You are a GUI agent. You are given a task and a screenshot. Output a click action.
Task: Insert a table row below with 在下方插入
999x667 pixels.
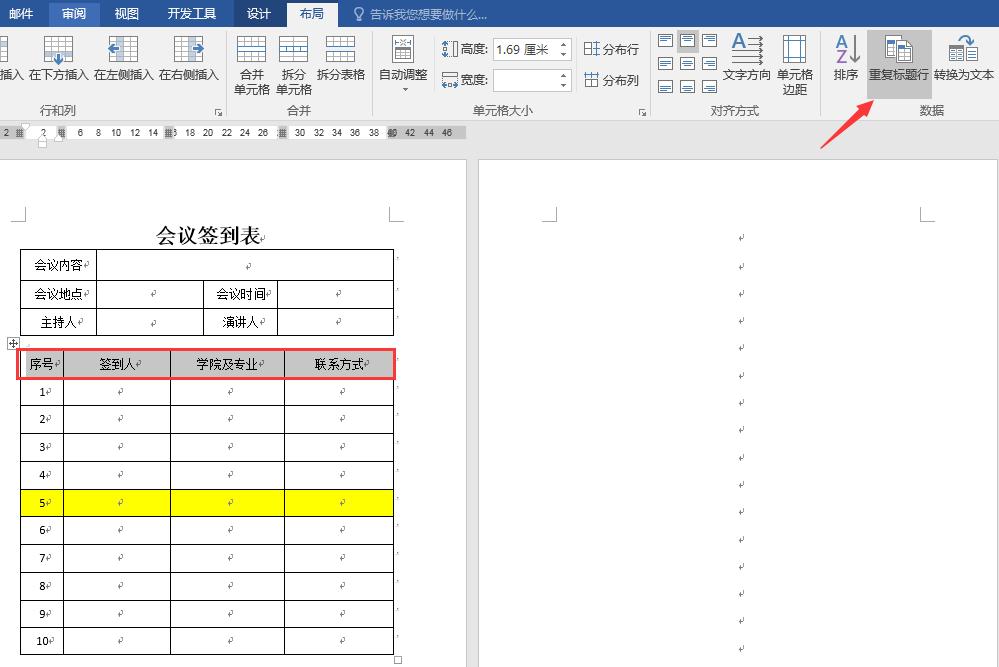point(58,60)
